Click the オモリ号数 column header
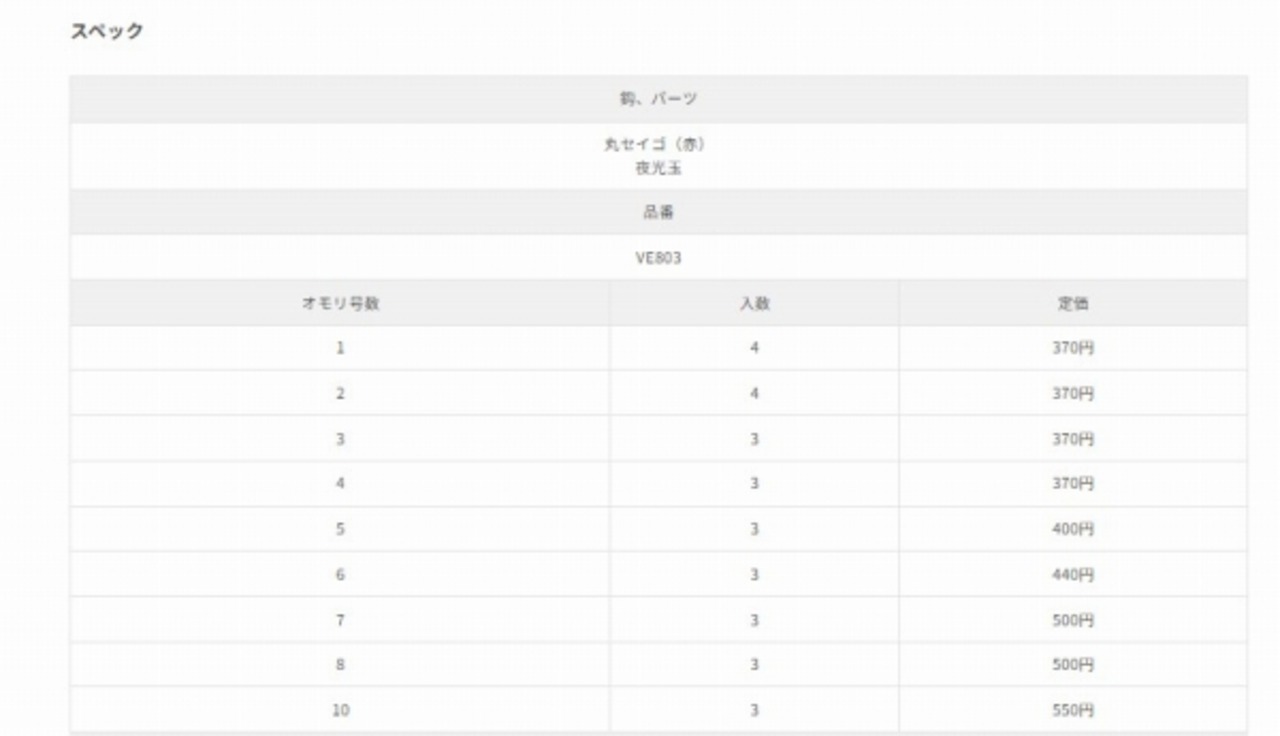Screen dimensions: 1280x736 tap(340, 304)
